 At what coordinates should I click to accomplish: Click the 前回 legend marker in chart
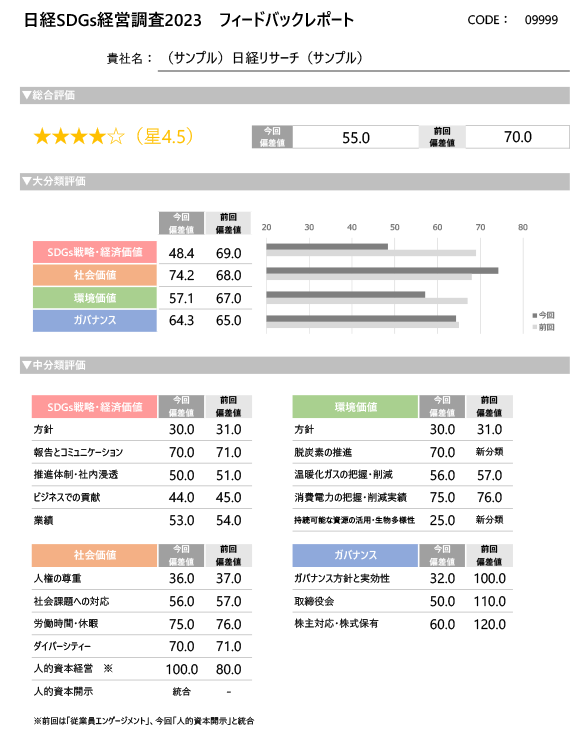tap(535, 327)
